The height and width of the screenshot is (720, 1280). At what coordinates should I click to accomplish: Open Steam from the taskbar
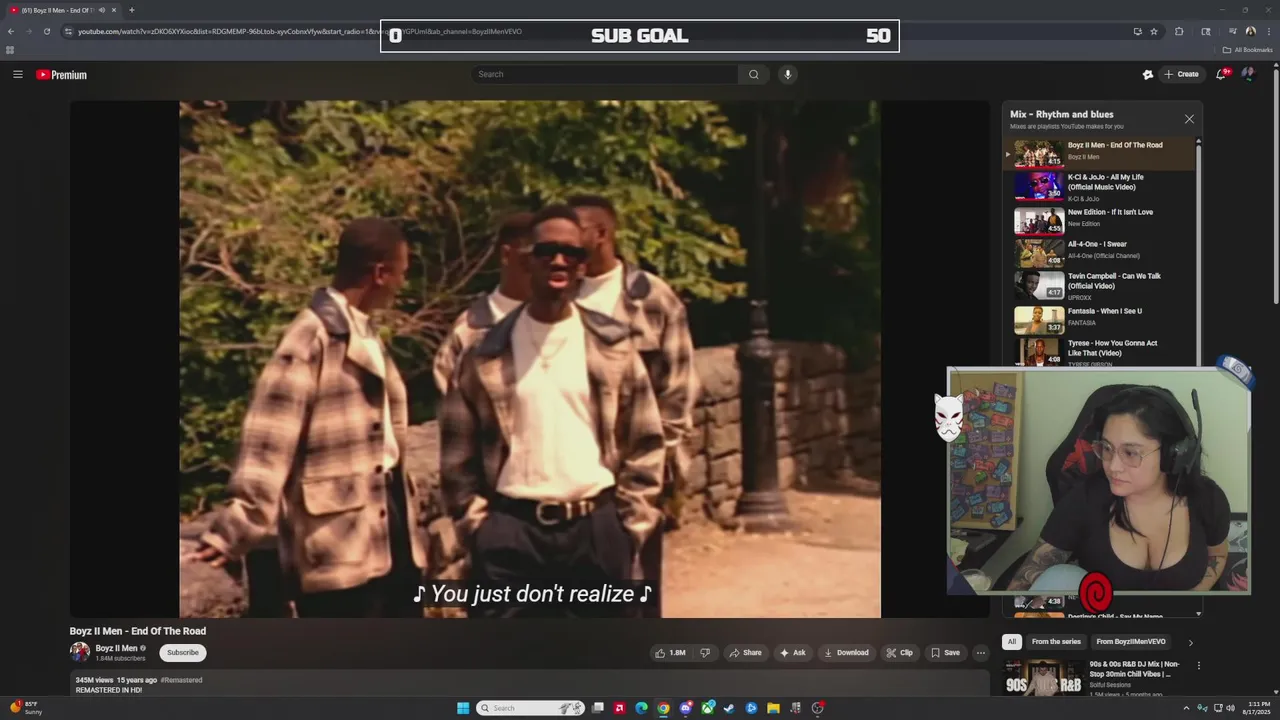coord(729,708)
